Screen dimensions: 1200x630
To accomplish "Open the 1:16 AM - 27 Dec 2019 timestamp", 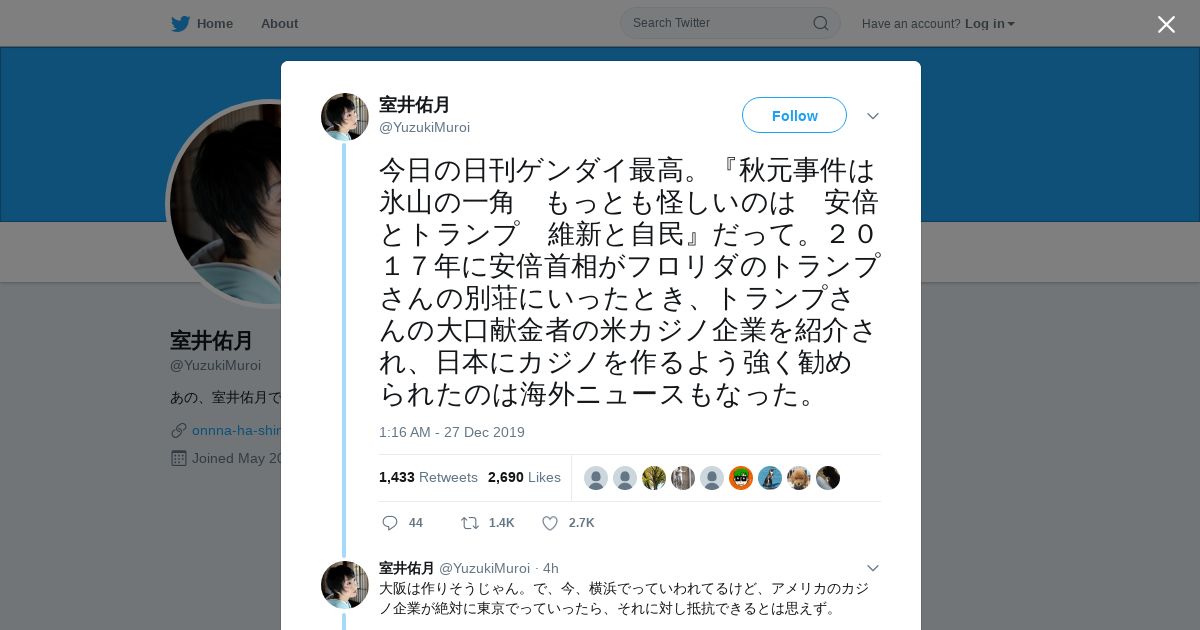I will pyautogui.click(x=452, y=432).
